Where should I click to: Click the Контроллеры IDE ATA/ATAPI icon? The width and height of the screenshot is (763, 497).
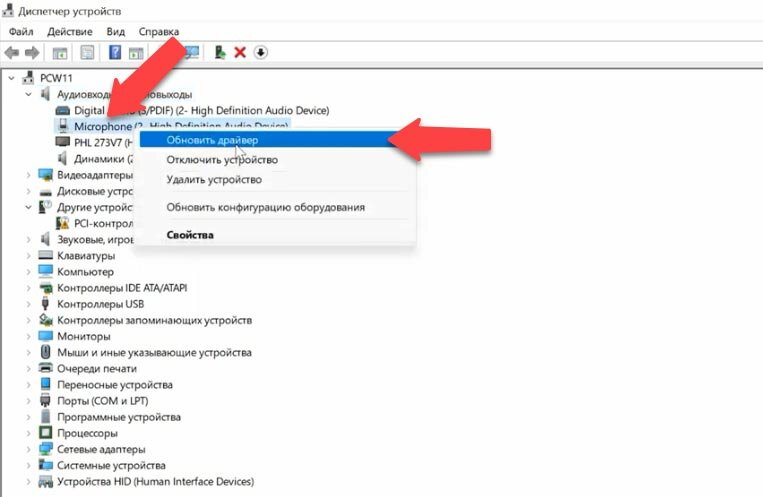tap(46, 288)
